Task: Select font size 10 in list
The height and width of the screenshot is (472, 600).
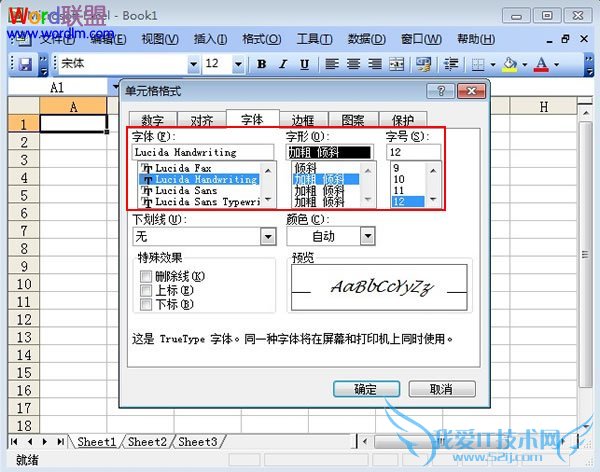Action: pyautogui.click(x=408, y=179)
